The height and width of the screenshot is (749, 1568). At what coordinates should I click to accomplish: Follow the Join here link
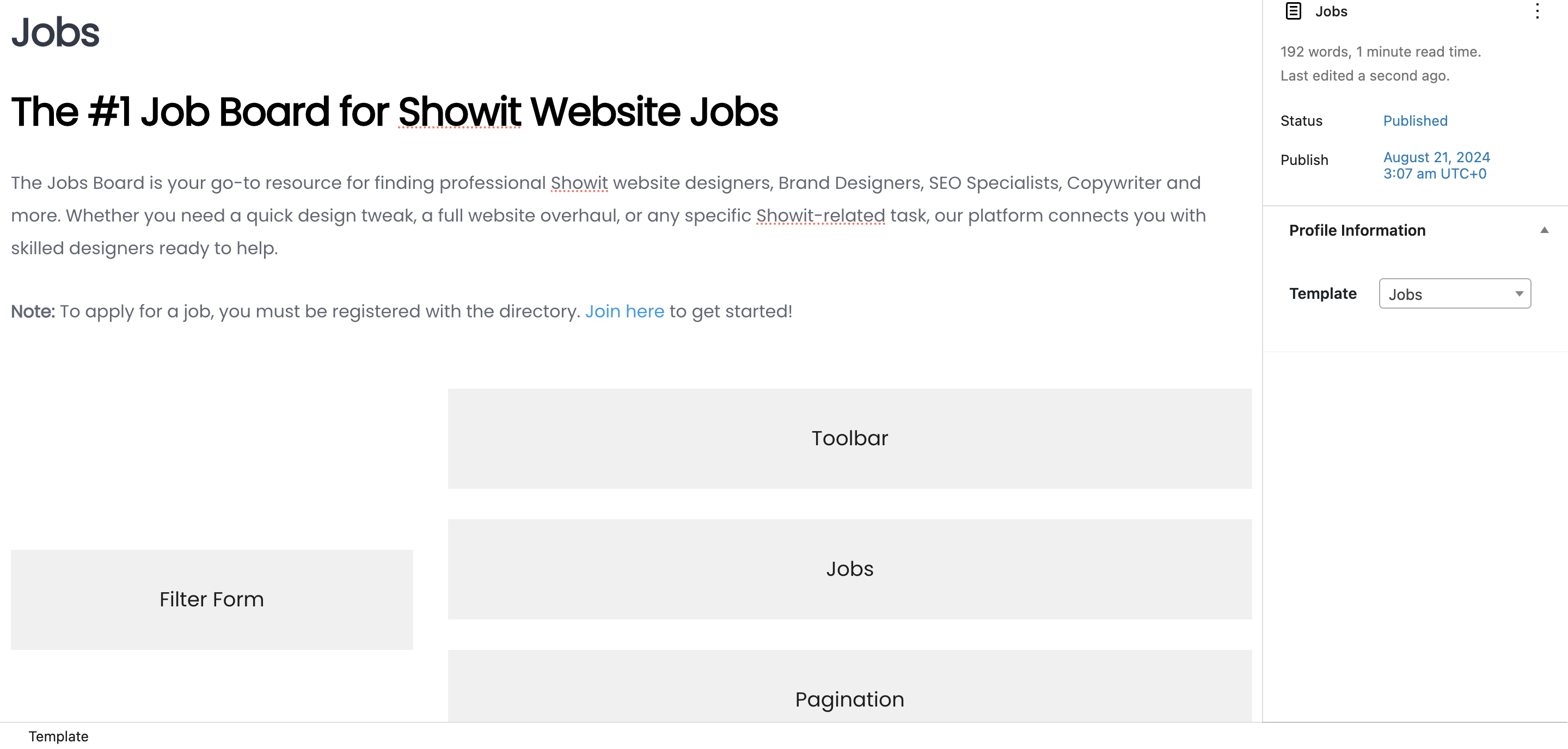click(624, 311)
